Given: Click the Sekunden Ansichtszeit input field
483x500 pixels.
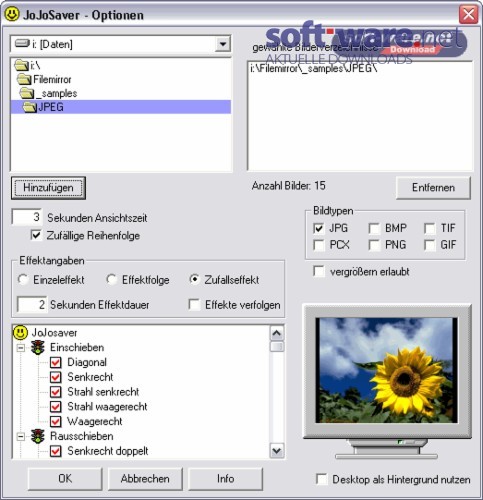Looking at the screenshot, I should pyautogui.click(x=27, y=217).
